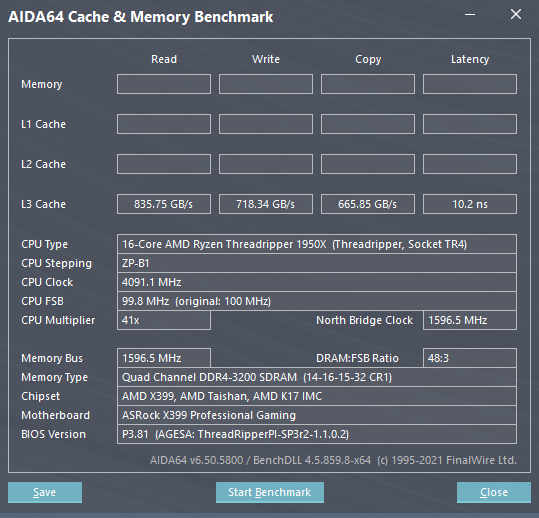Screen dimensions: 539x518
Task: Click the Close button at bottom
Action: click(x=494, y=492)
